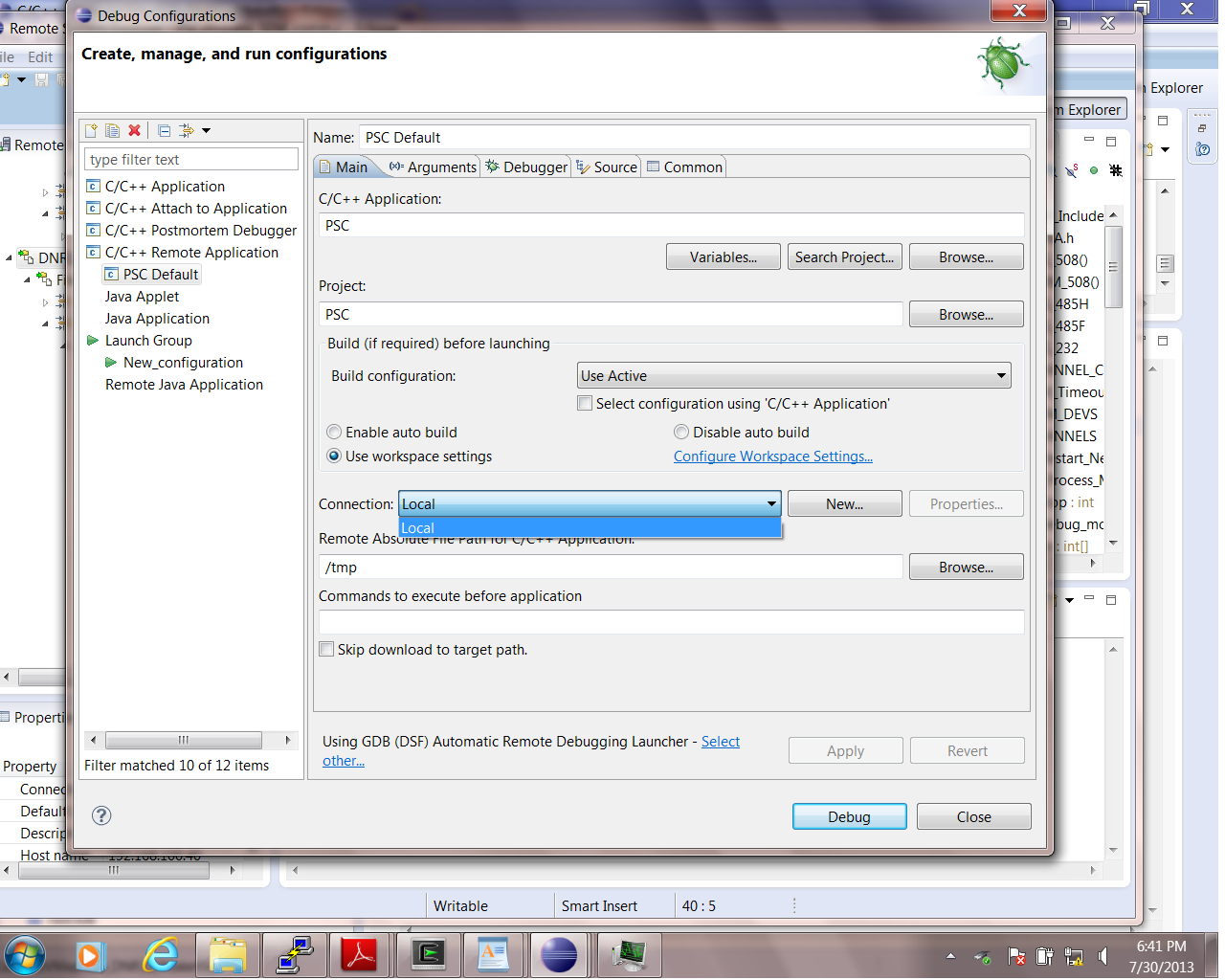Open the Build configuration dropdown
Screen dimensions: 1225x980
(x=794, y=376)
